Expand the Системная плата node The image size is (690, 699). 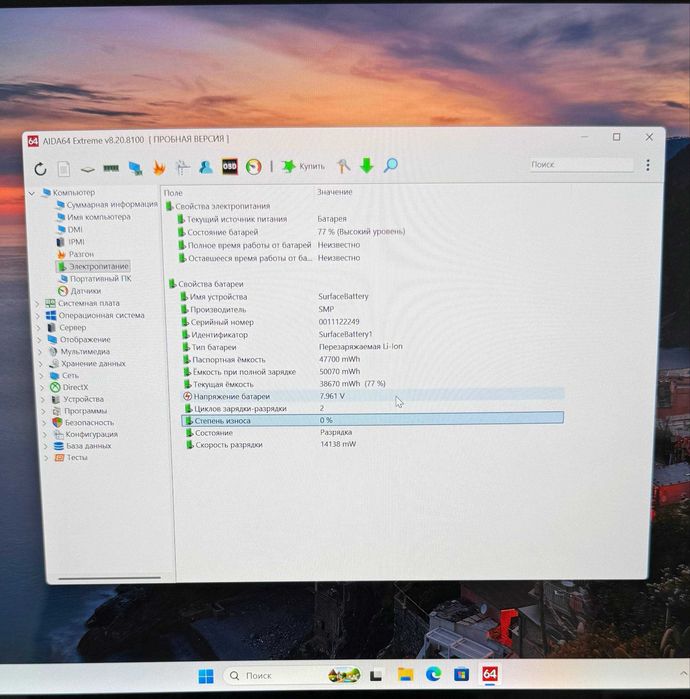pos(37,304)
